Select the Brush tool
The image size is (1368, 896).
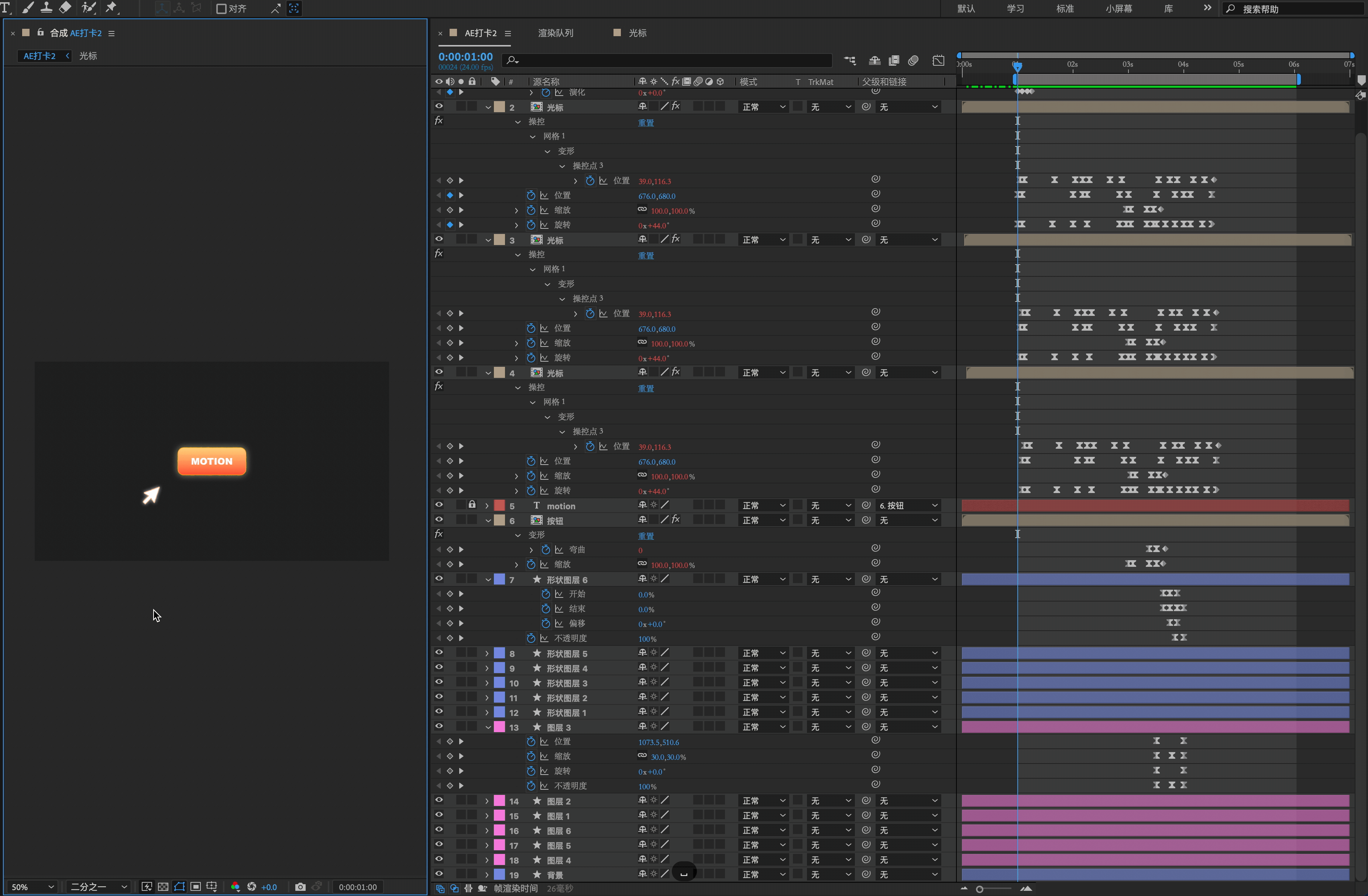coord(28,7)
